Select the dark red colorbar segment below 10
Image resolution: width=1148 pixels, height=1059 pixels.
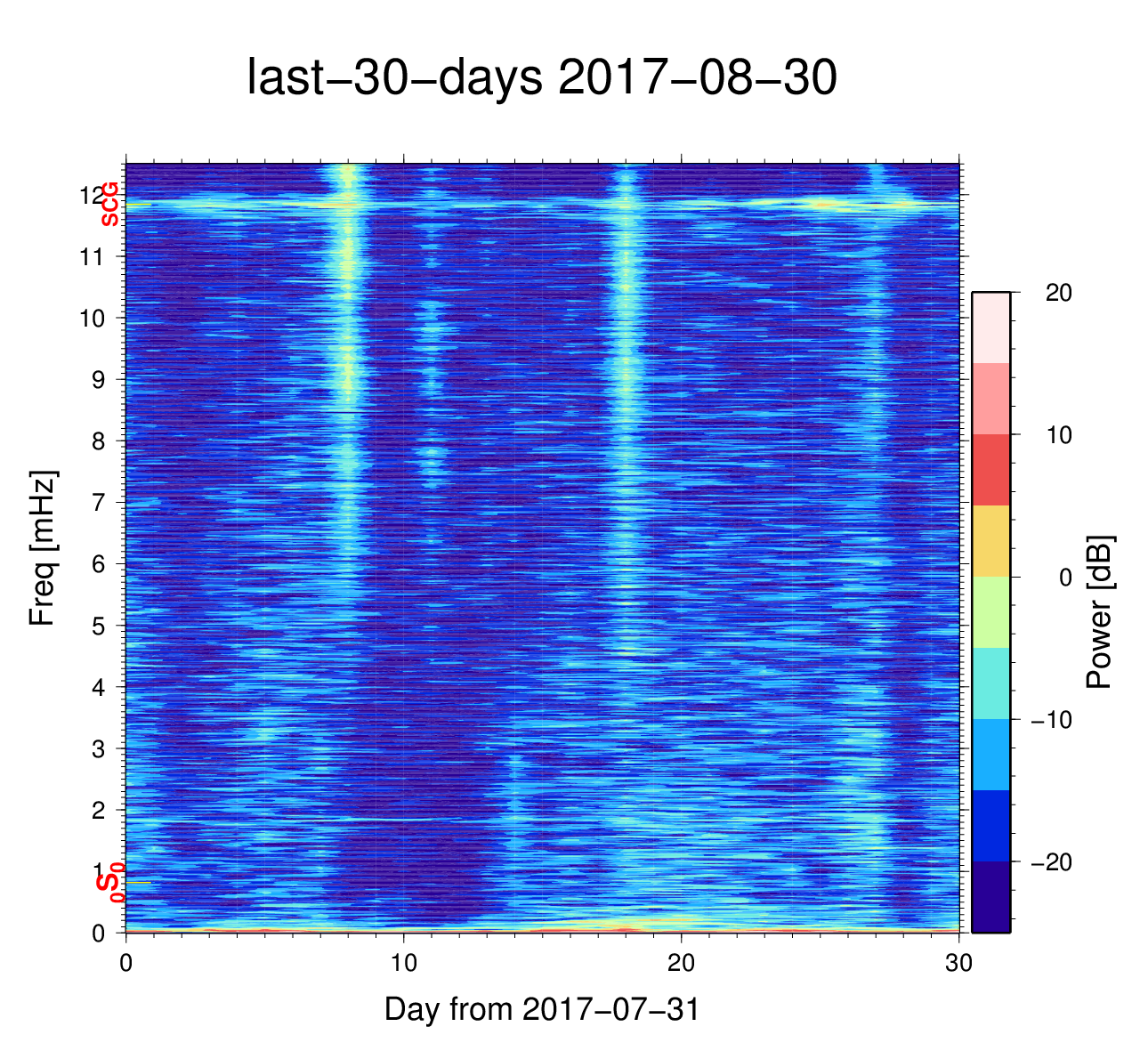coord(990,470)
